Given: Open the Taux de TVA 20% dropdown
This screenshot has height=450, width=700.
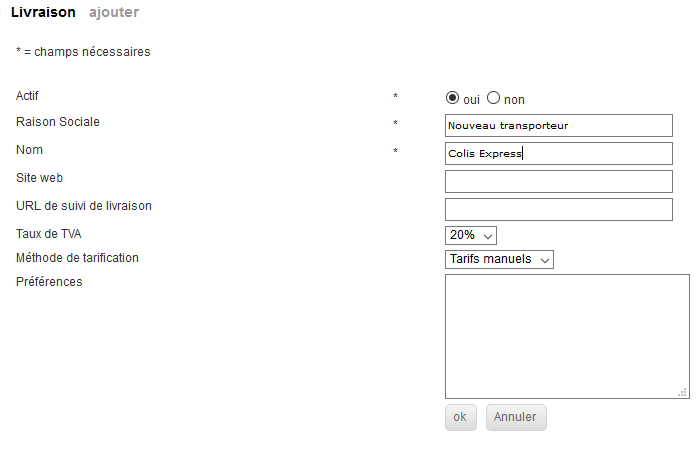Looking at the screenshot, I should click(471, 235).
